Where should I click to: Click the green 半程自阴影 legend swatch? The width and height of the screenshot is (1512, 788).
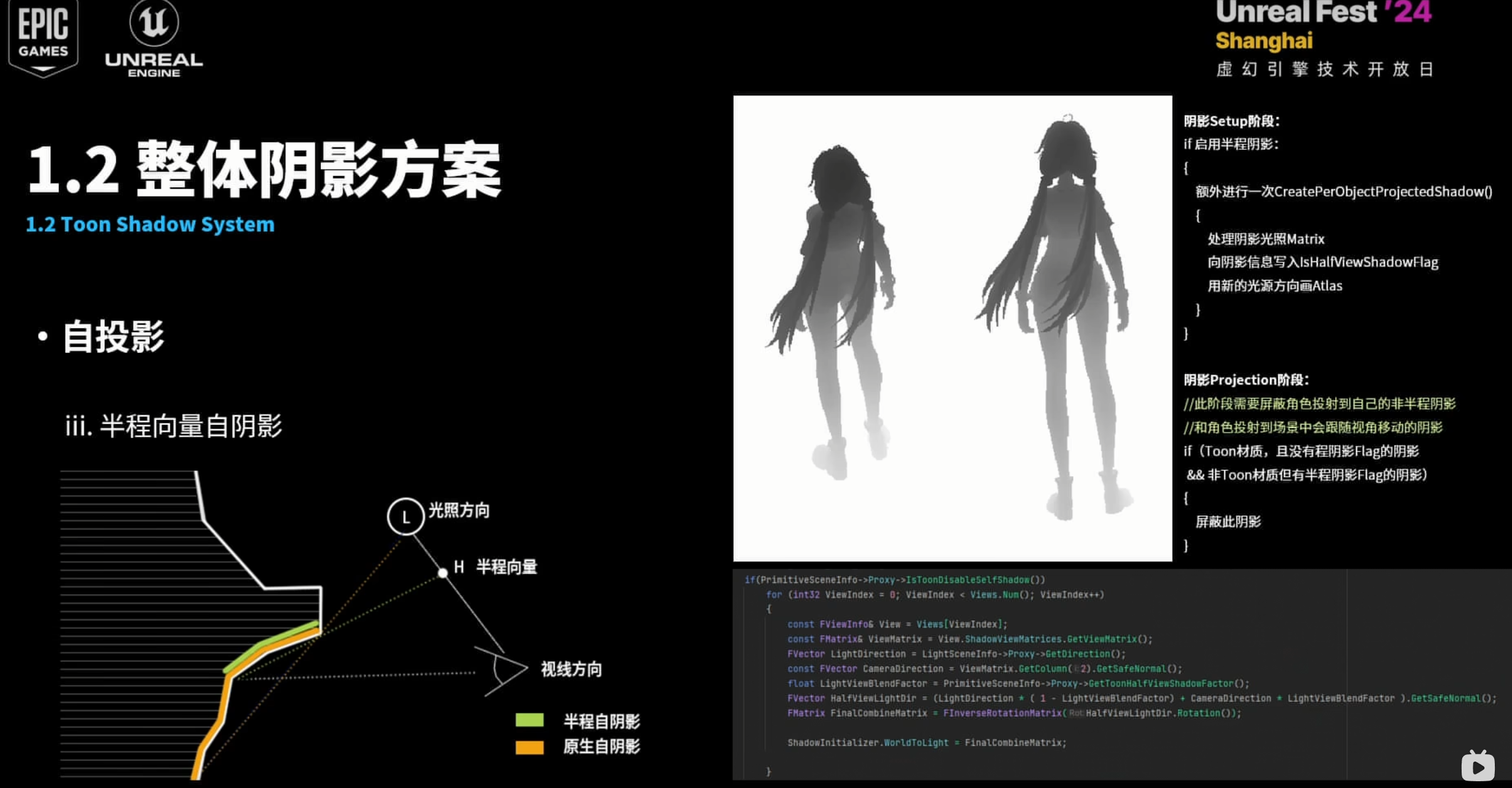[x=529, y=720]
